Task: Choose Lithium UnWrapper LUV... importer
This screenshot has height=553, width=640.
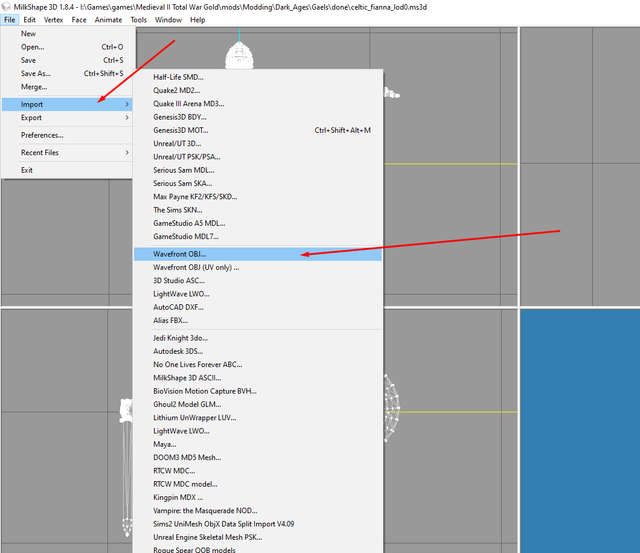Action: [258, 418]
